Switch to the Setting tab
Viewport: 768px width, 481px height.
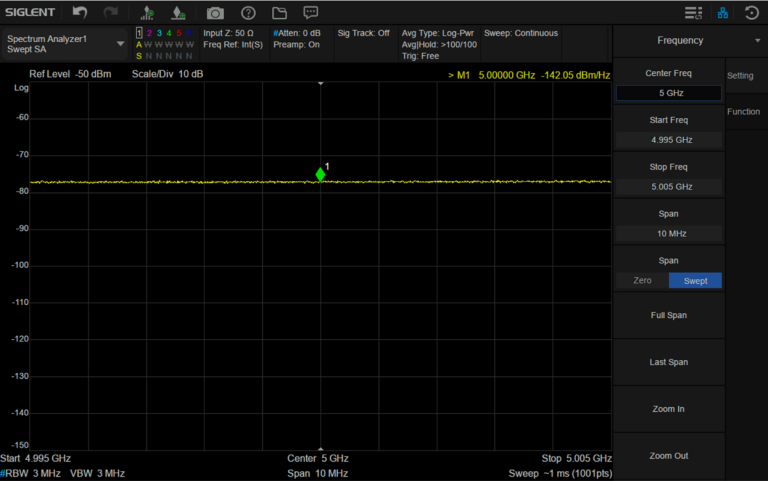[x=740, y=76]
